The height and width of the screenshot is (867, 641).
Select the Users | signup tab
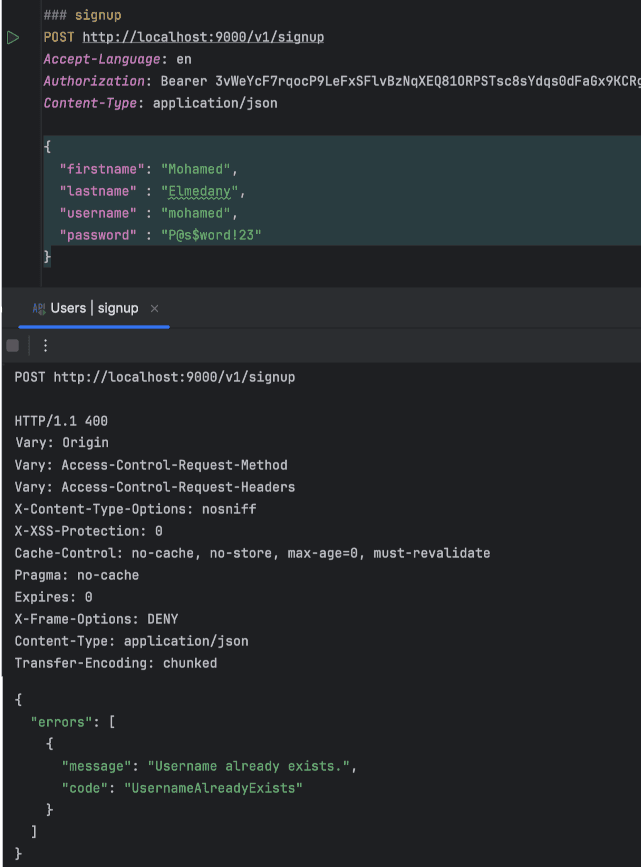point(94,308)
